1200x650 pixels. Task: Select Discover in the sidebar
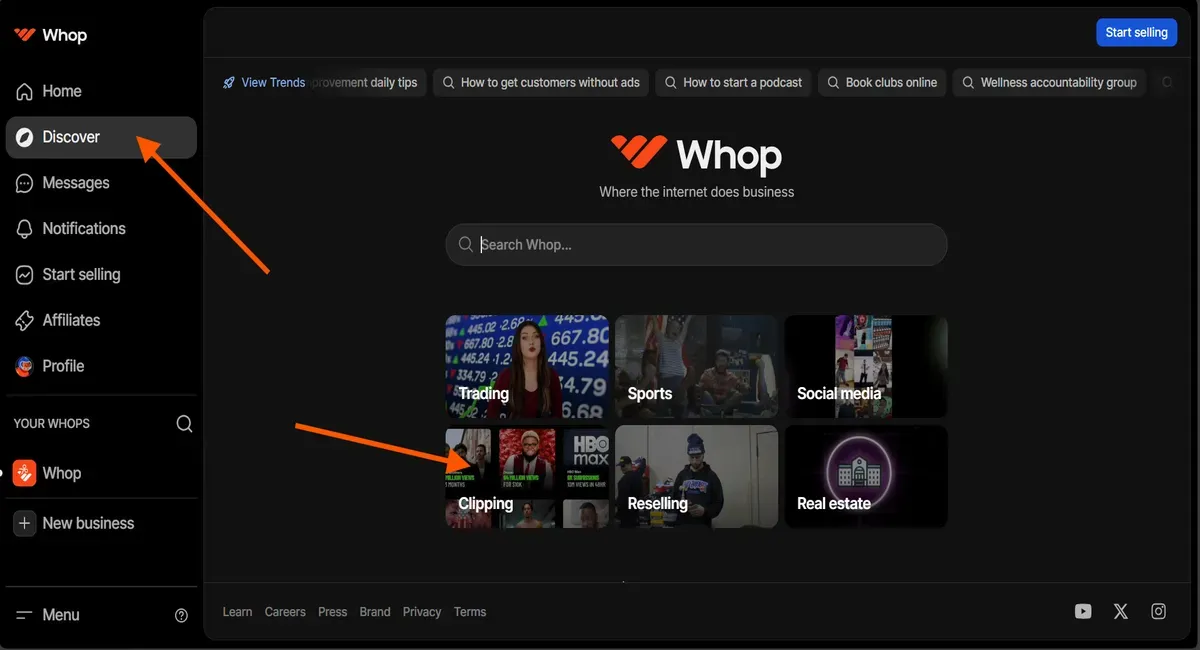coord(71,137)
